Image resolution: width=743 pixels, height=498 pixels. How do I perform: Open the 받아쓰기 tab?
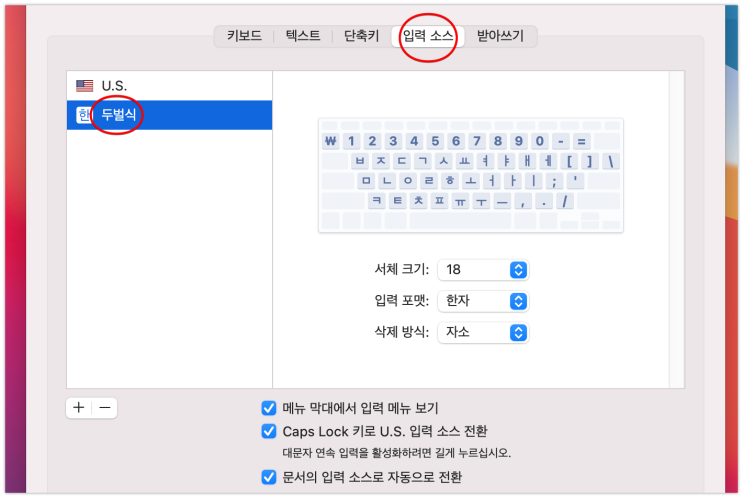coord(500,36)
